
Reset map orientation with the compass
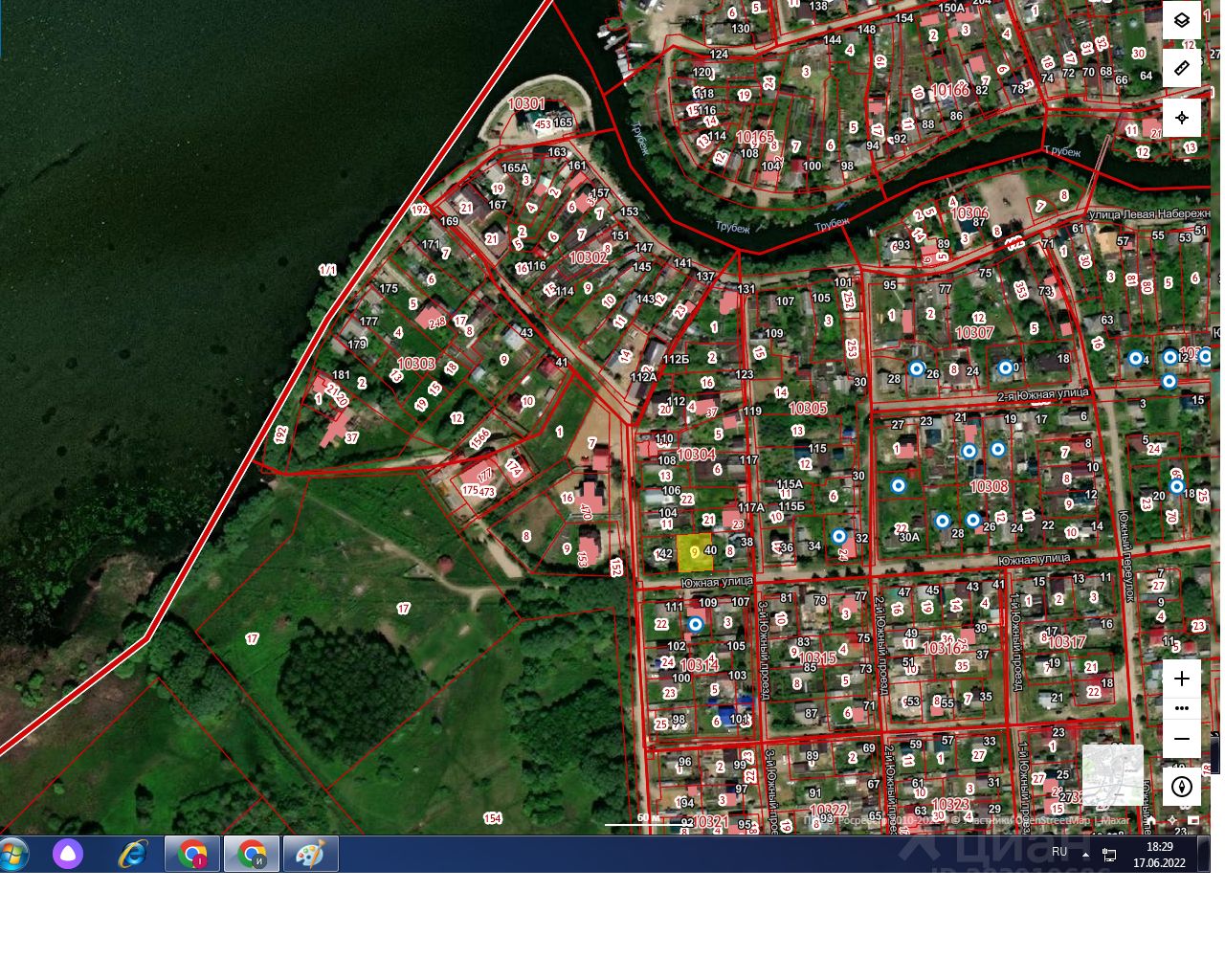click(x=1182, y=787)
